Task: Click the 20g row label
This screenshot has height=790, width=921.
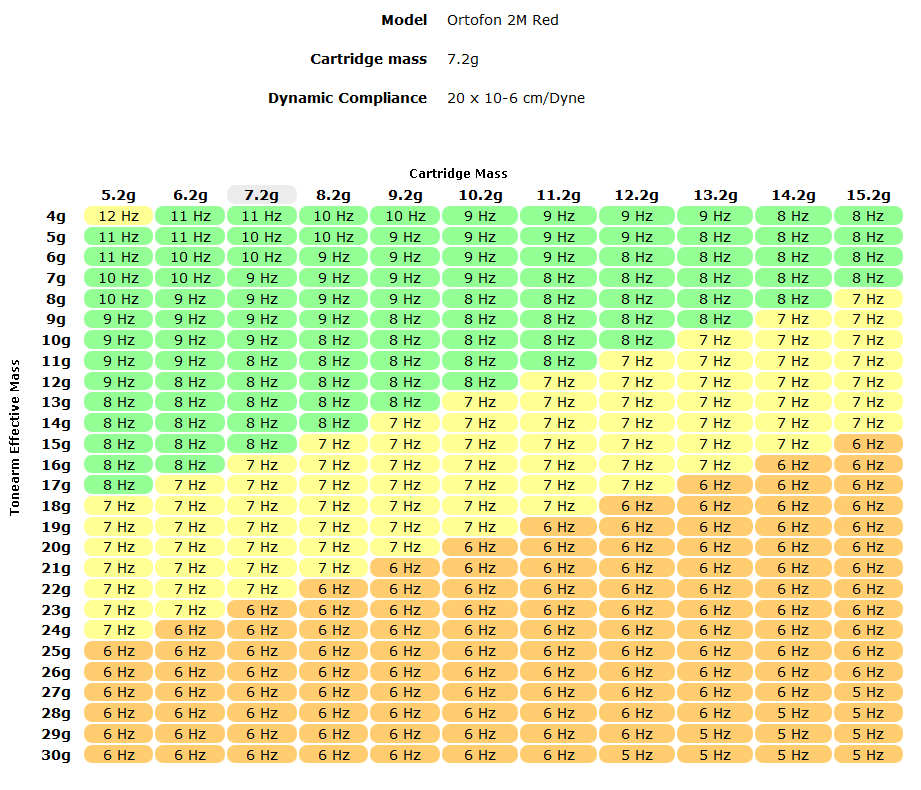Action: [56, 547]
